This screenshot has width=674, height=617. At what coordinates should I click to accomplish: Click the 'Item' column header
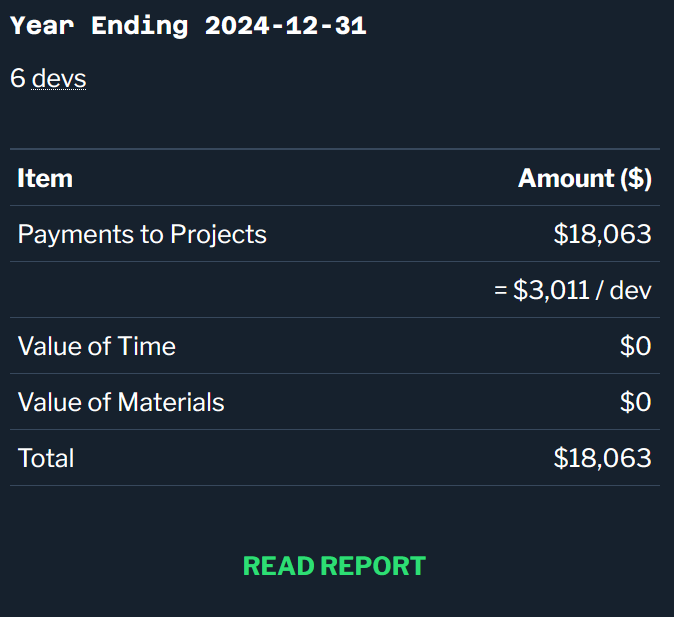[x=45, y=178]
